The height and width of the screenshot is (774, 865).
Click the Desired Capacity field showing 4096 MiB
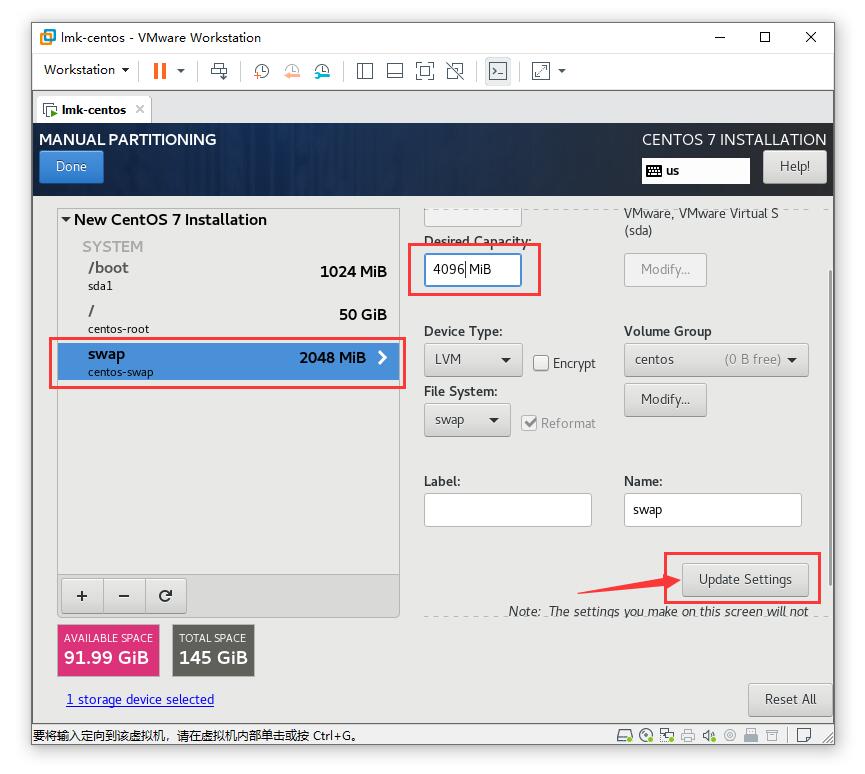[x=473, y=269]
